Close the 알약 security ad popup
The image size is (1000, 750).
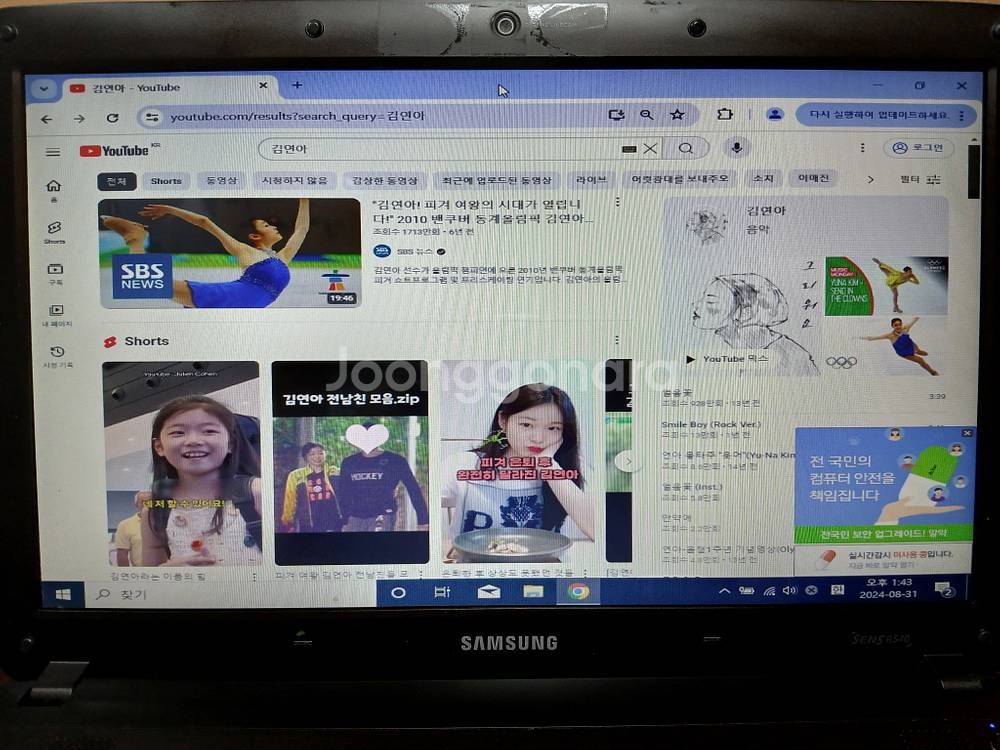[967, 433]
